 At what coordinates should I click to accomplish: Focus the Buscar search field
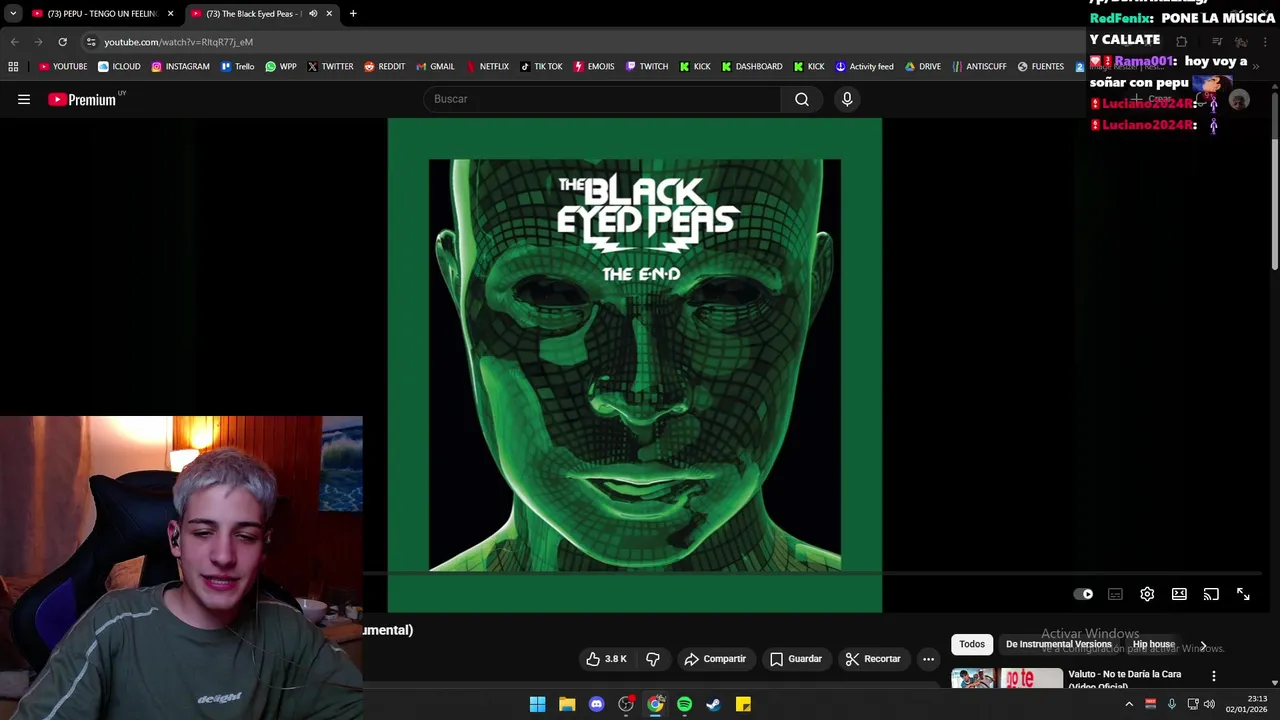pyautogui.click(x=603, y=99)
